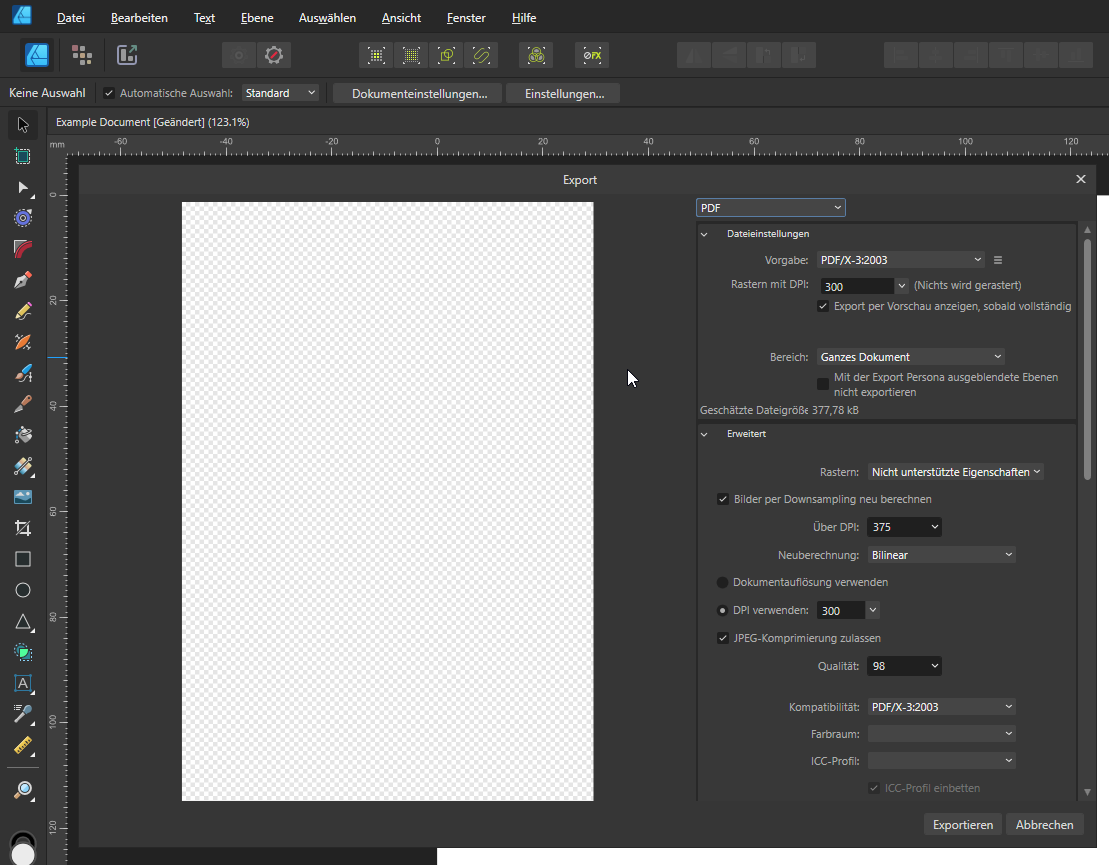The height and width of the screenshot is (865, 1109).
Task: Choose the Ellipse shape tool
Action: (x=23, y=590)
